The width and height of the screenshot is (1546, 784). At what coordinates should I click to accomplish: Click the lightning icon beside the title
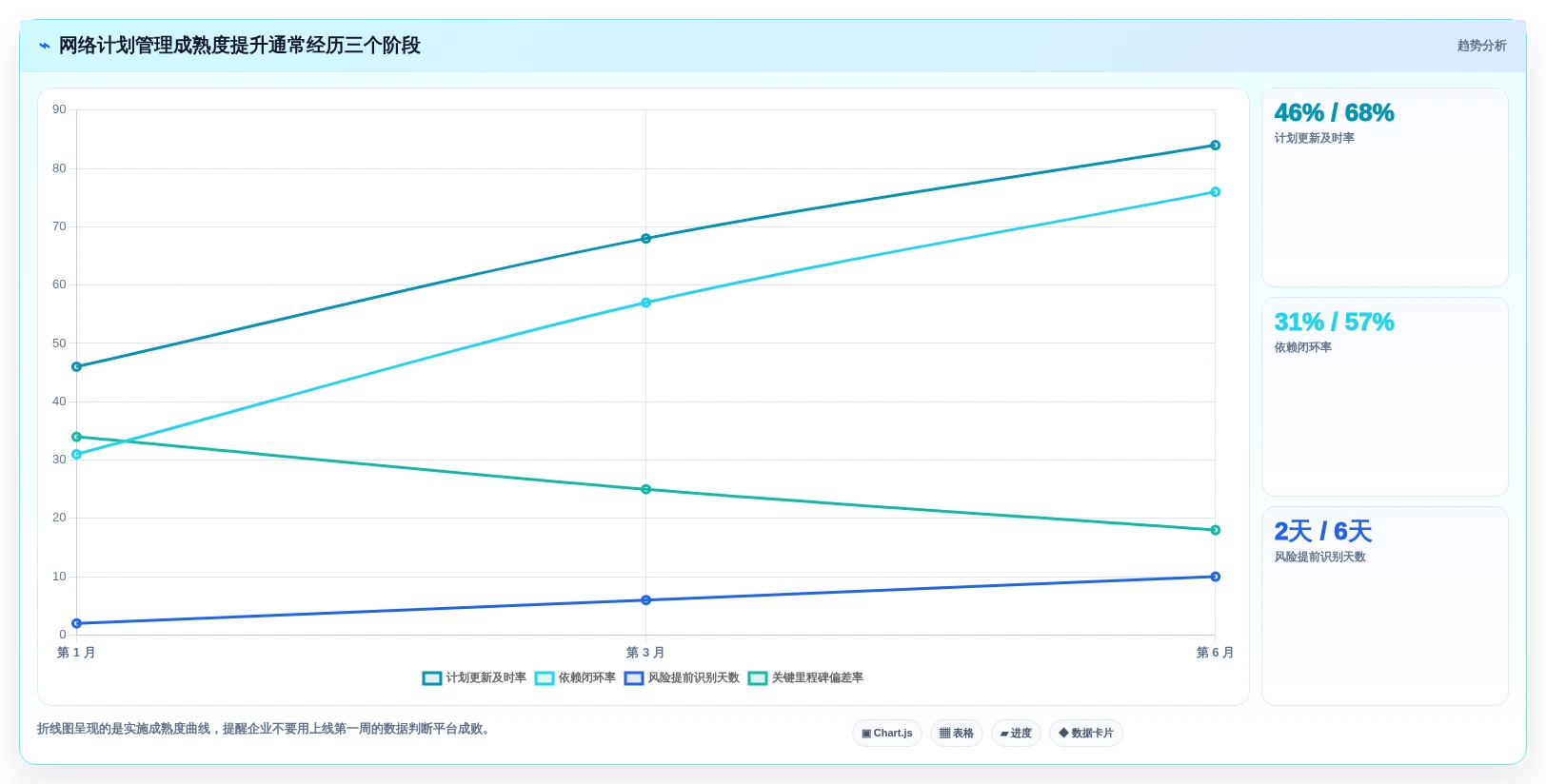click(45, 46)
